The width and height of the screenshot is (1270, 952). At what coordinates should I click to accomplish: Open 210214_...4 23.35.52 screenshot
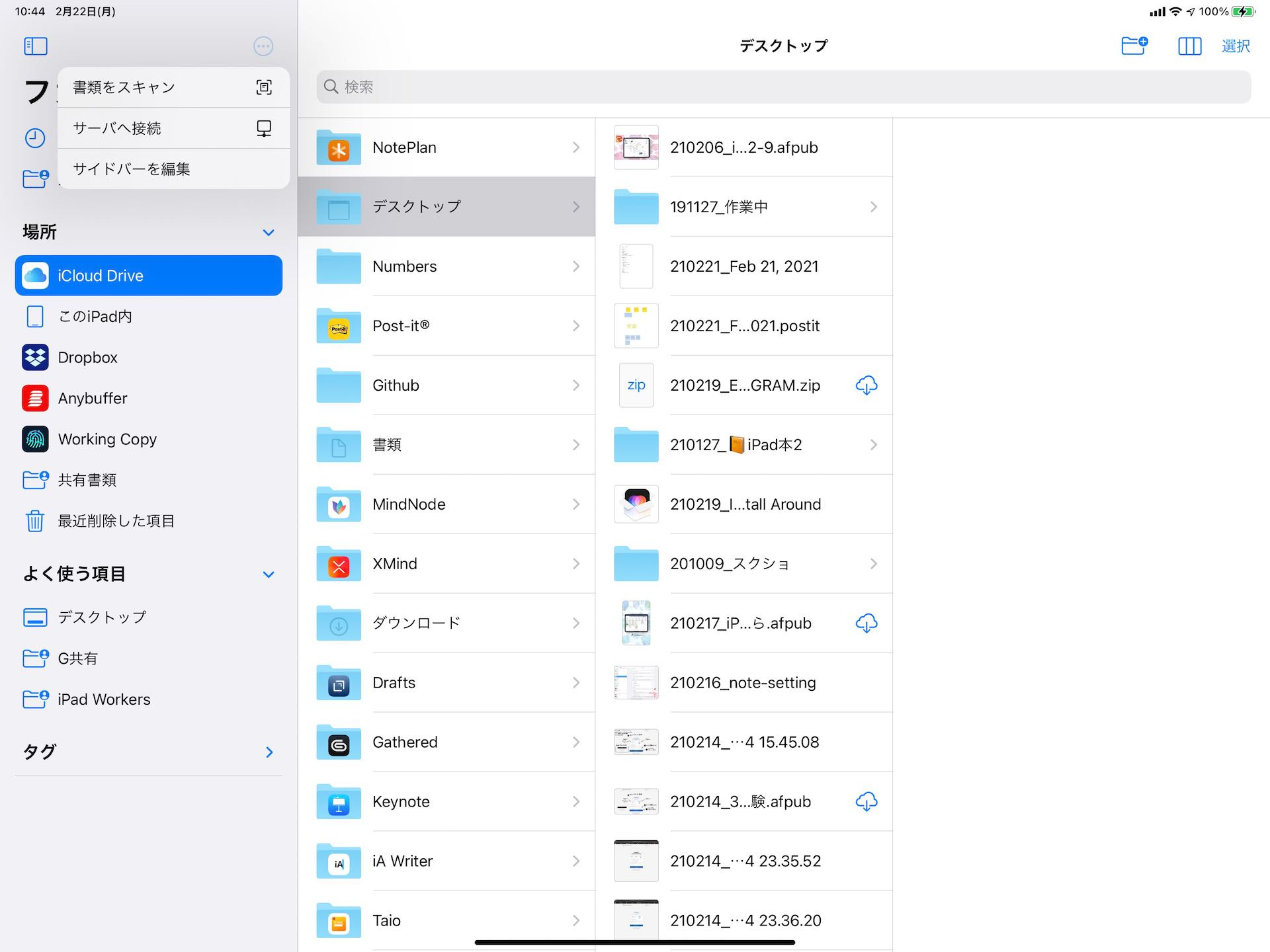(744, 861)
